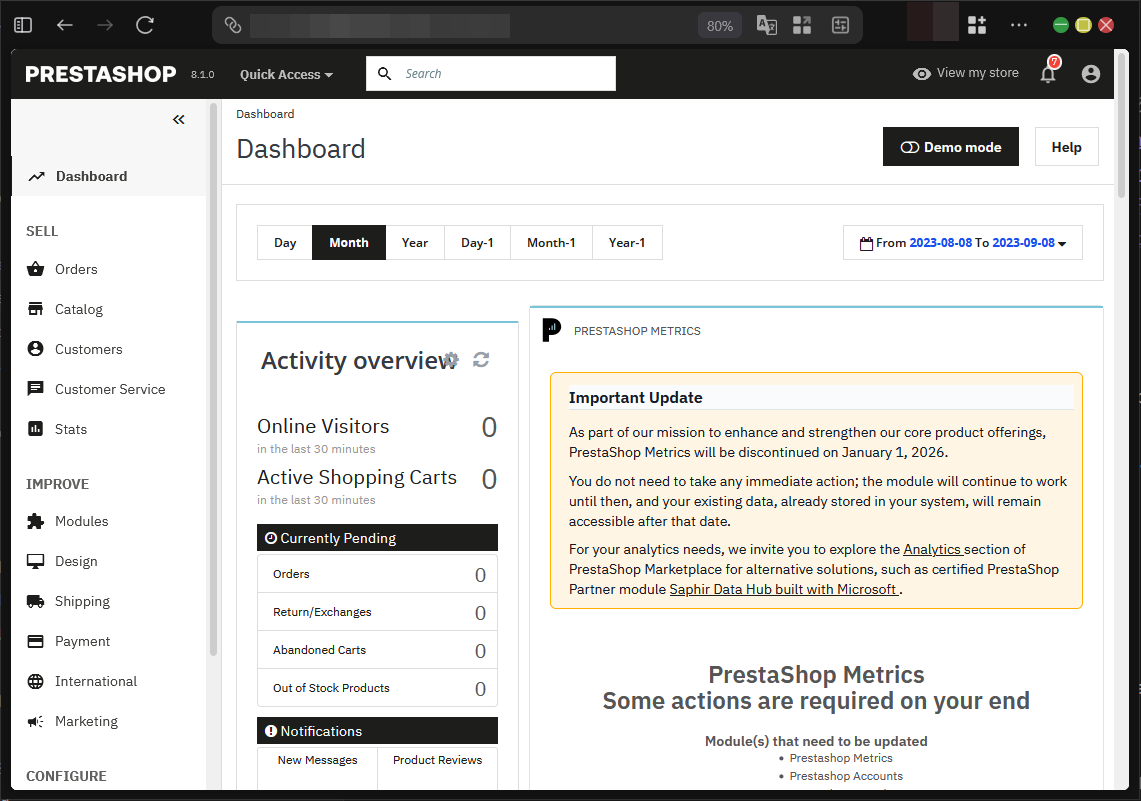Go to Shipping in the sidebar
The width and height of the screenshot is (1141, 801).
point(82,601)
